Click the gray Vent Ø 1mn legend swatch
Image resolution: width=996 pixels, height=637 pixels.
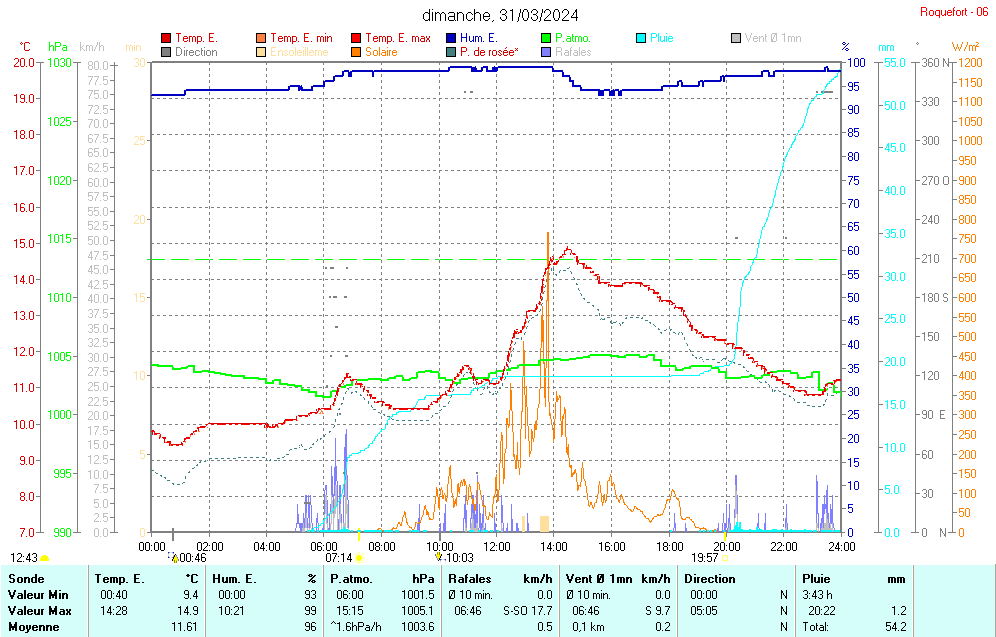(736, 38)
